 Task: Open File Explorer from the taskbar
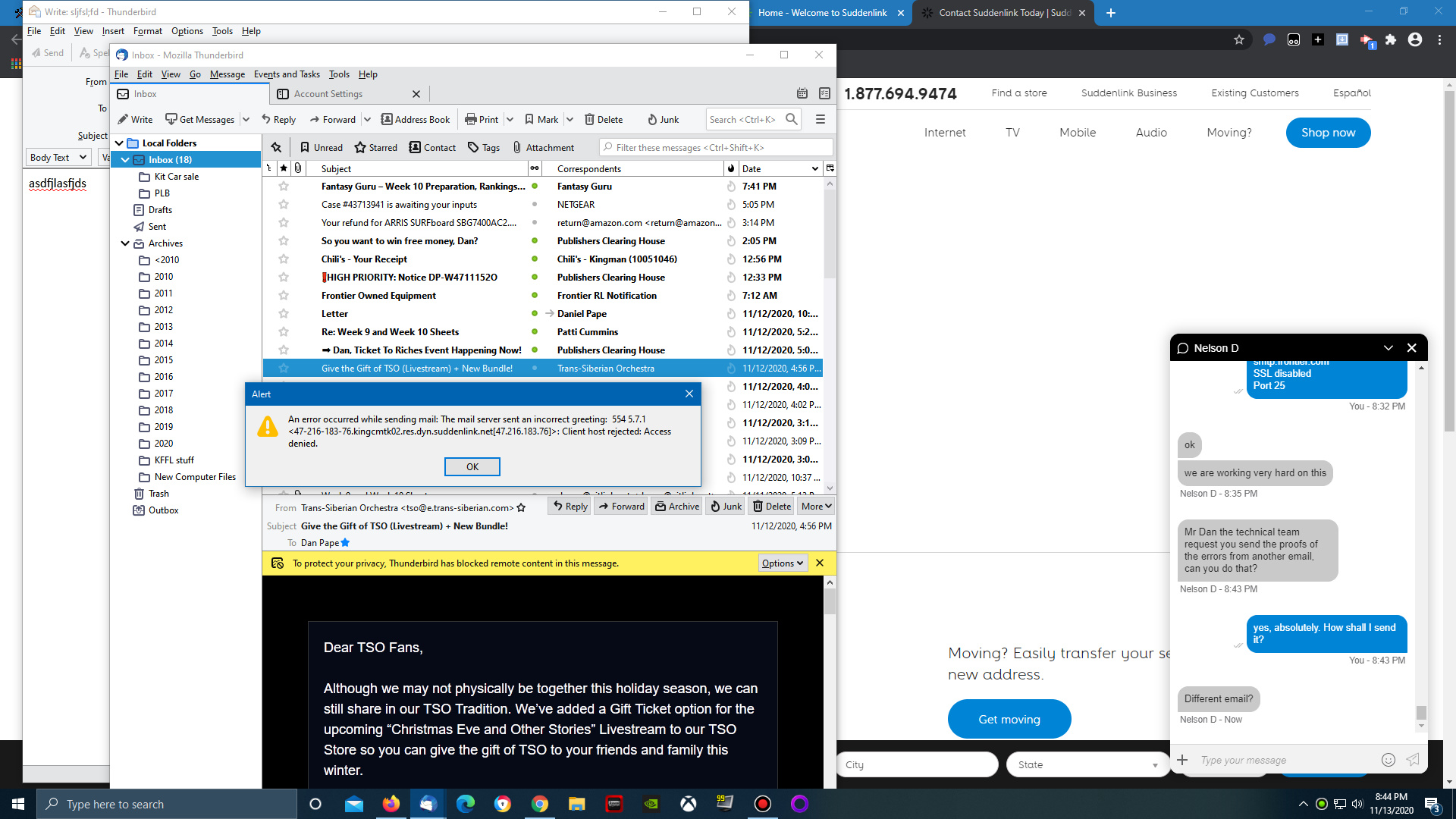coord(576,804)
